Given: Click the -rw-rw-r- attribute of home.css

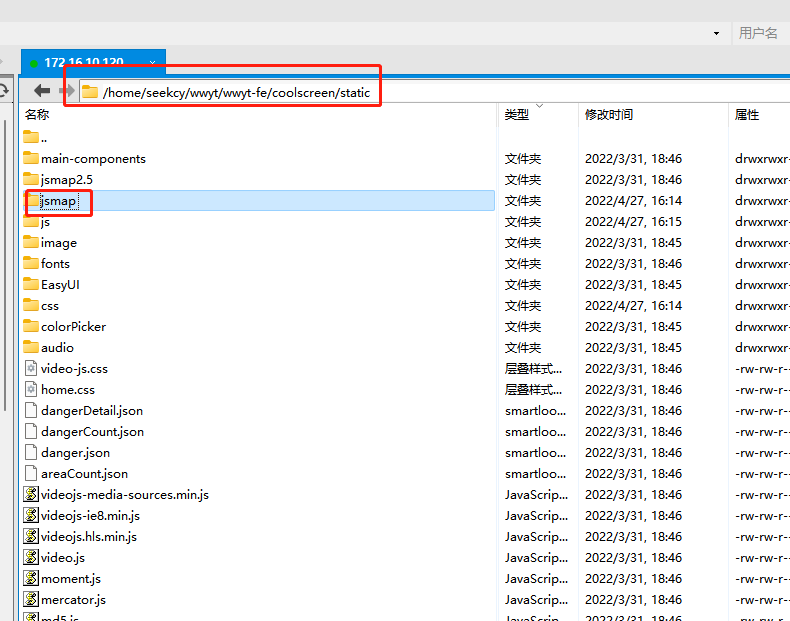Looking at the screenshot, I should pyautogui.click(x=762, y=390).
